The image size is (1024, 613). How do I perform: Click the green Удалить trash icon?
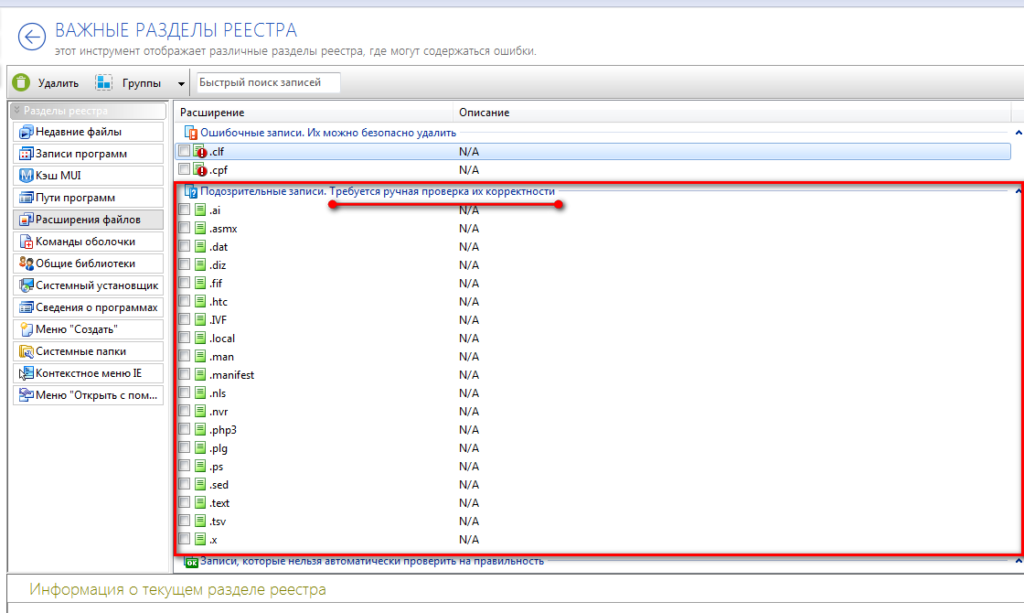click(x=22, y=83)
